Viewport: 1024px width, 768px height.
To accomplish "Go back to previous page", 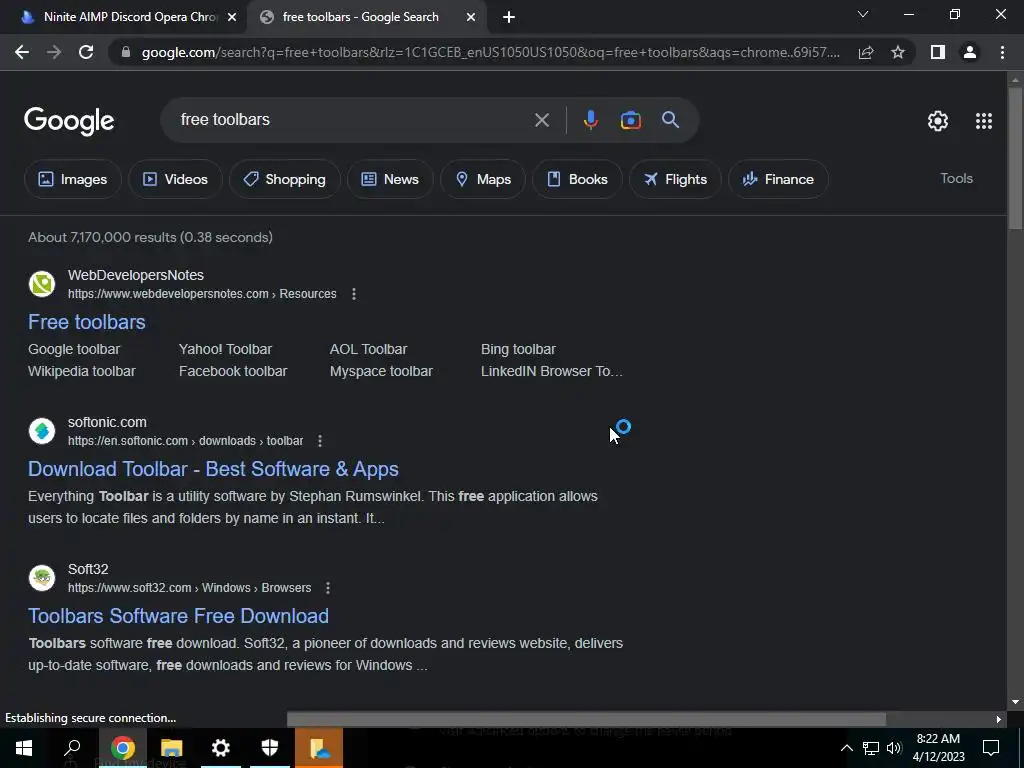I will [22, 52].
